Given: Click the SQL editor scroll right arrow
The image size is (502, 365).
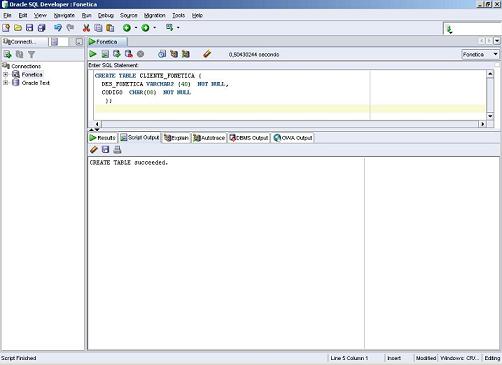Looking at the screenshot, I should pos(482,124).
